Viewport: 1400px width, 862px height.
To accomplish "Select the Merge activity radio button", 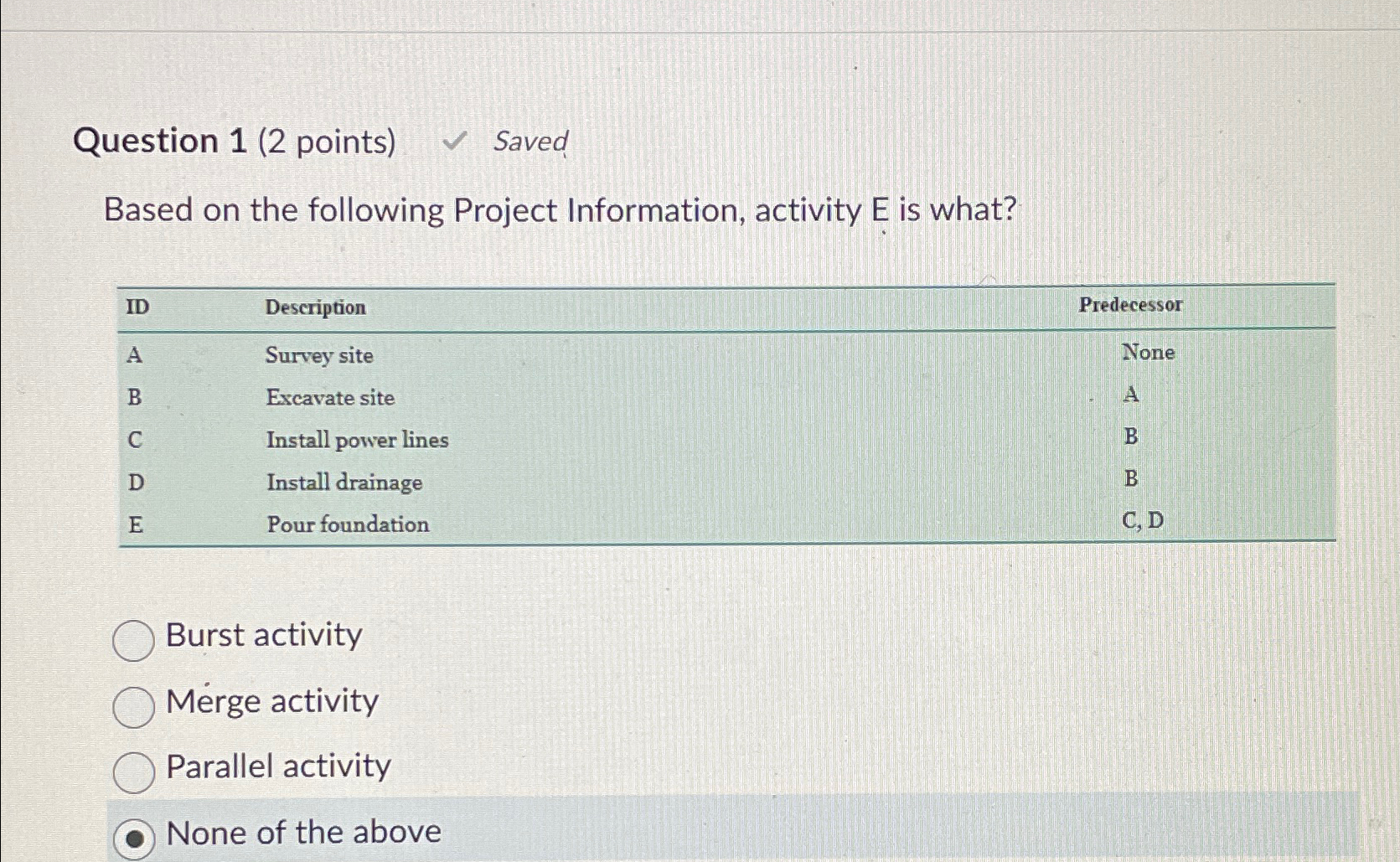I will tap(133, 704).
